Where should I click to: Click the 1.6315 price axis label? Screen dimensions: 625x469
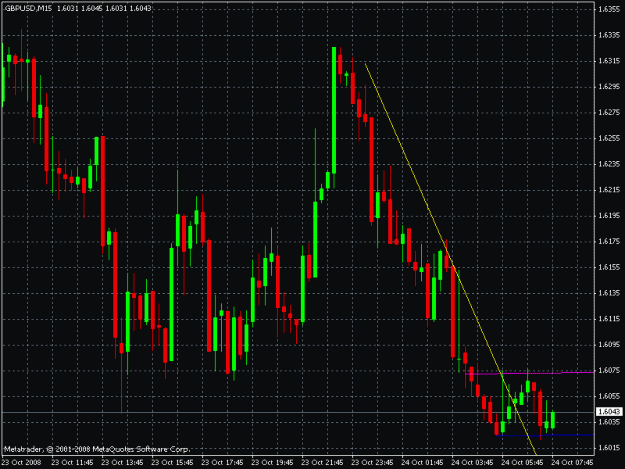coord(609,61)
